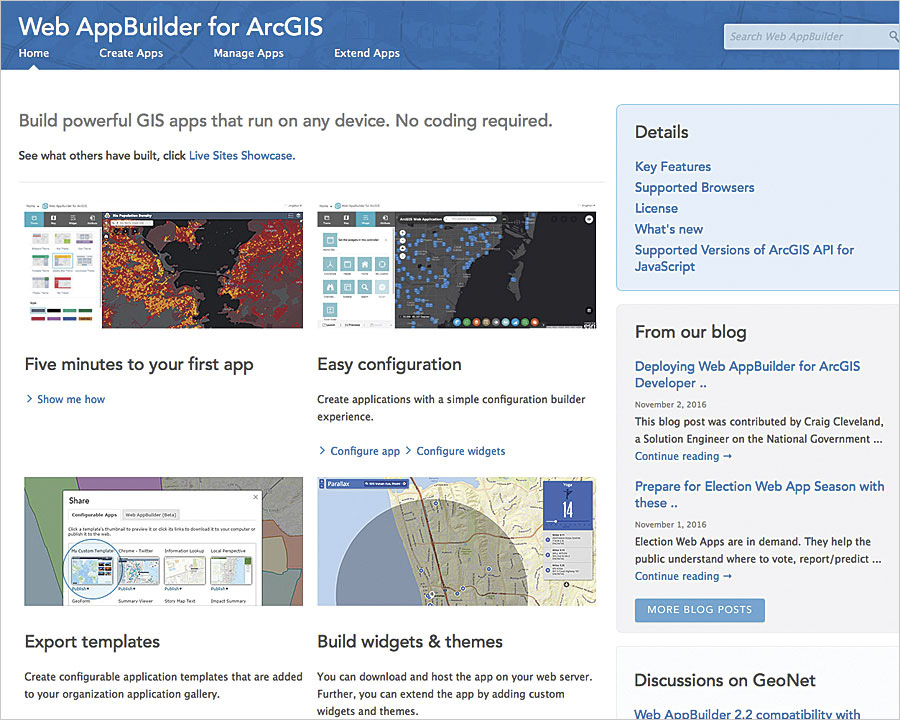Viewport: 900px width, 720px height.
Task: Open the Key Features details link
Action: pyautogui.click(x=673, y=167)
